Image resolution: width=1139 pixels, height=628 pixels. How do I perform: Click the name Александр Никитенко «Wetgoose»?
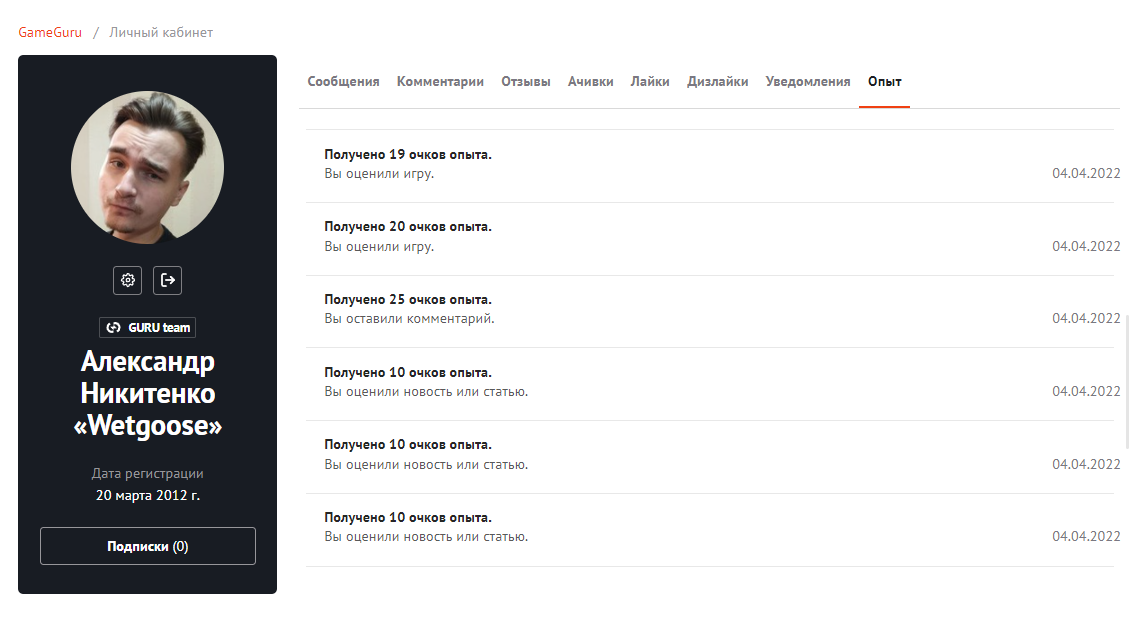pyautogui.click(x=147, y=393)
